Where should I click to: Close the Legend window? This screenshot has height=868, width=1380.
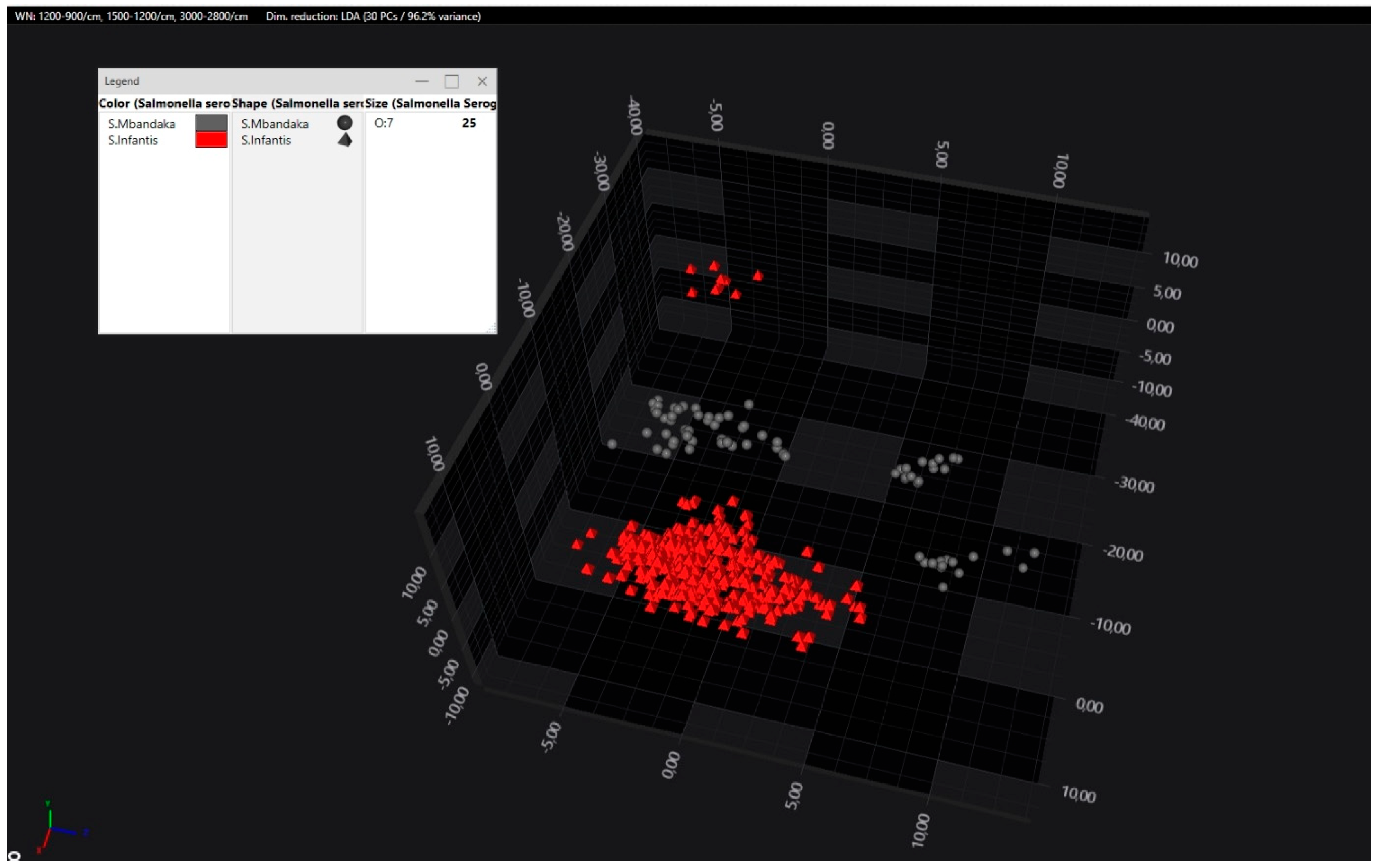click(x=482, y=81)
